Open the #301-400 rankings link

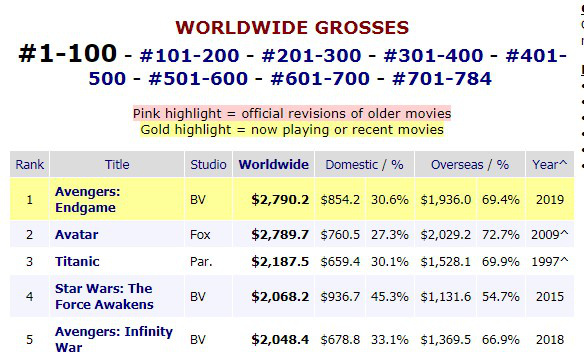point(434,56)
